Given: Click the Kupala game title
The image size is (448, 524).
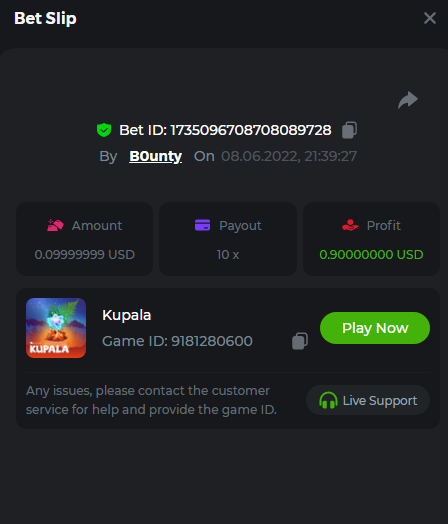Looking at the screenshot, I should (127, 315).
